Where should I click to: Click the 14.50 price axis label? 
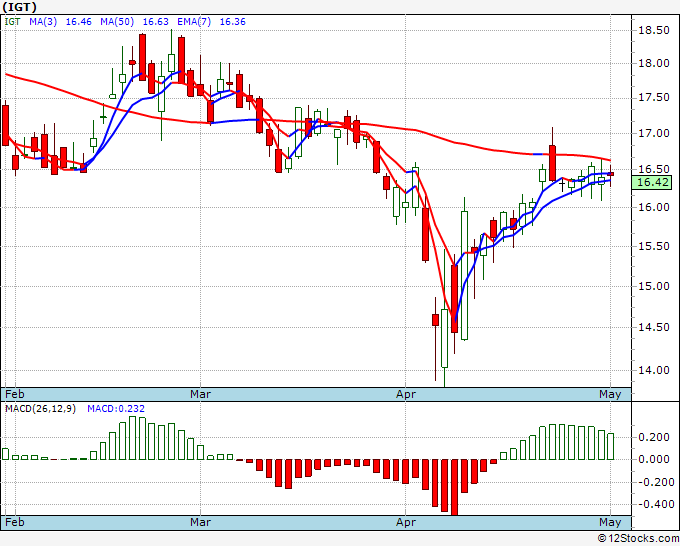coord(654,327)
